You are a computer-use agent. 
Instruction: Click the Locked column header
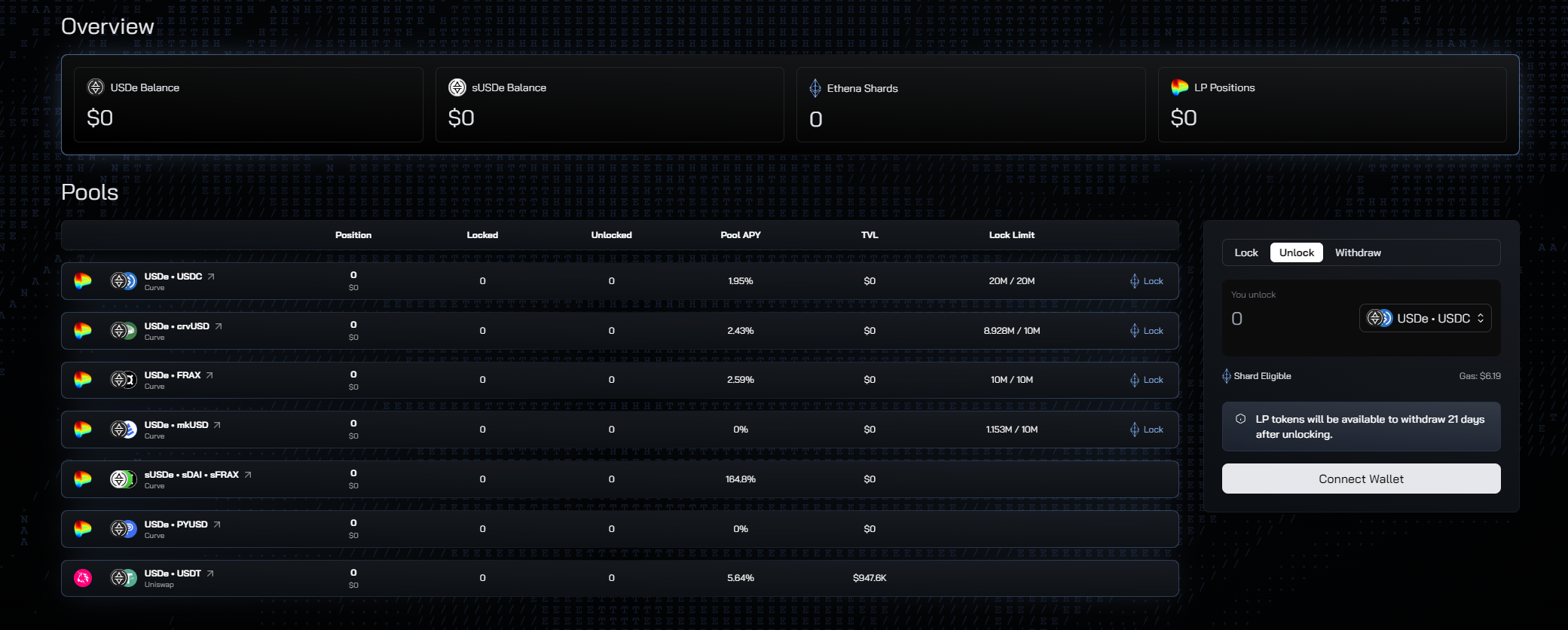click(x=482, y=235)
